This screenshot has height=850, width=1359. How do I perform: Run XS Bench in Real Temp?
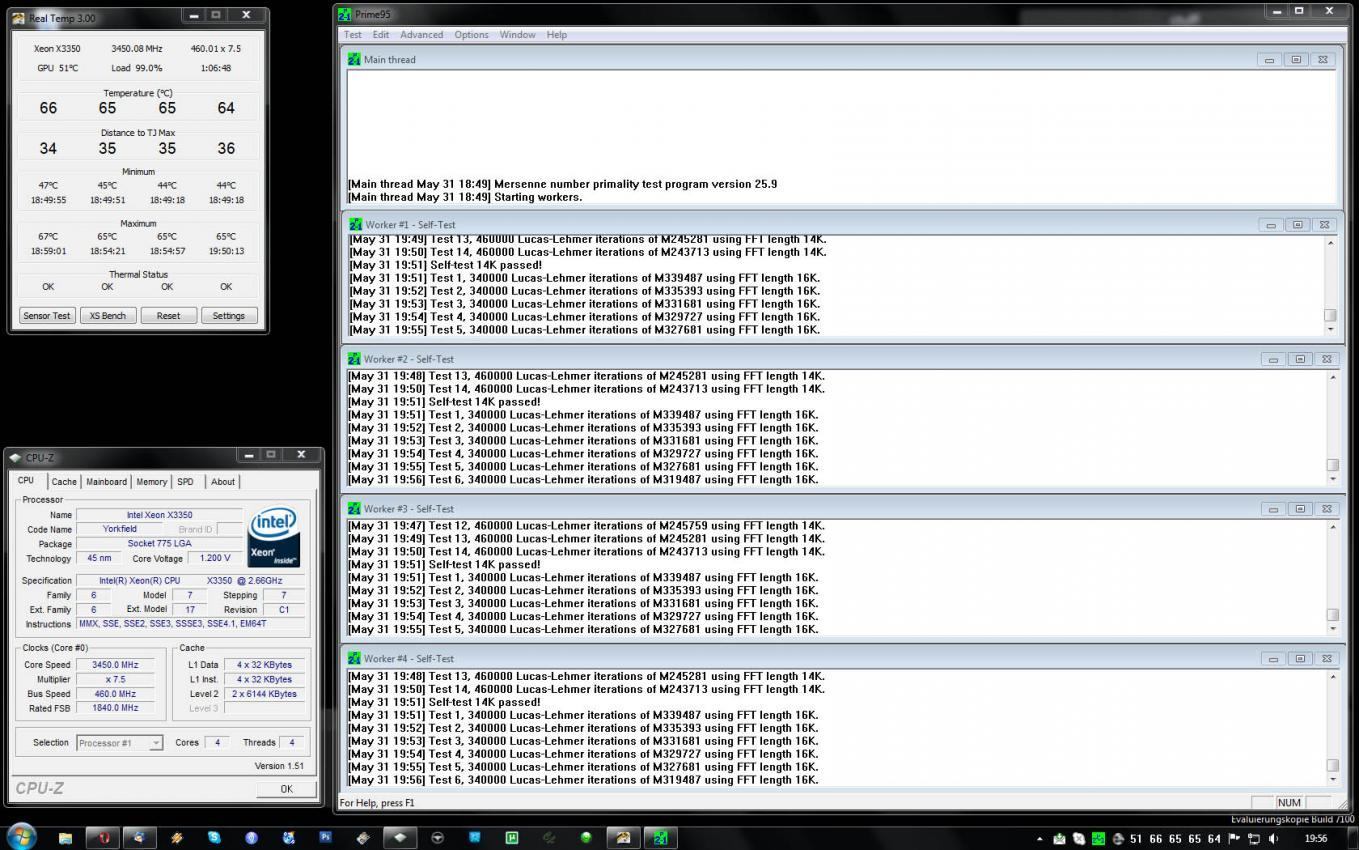[108, 316]
